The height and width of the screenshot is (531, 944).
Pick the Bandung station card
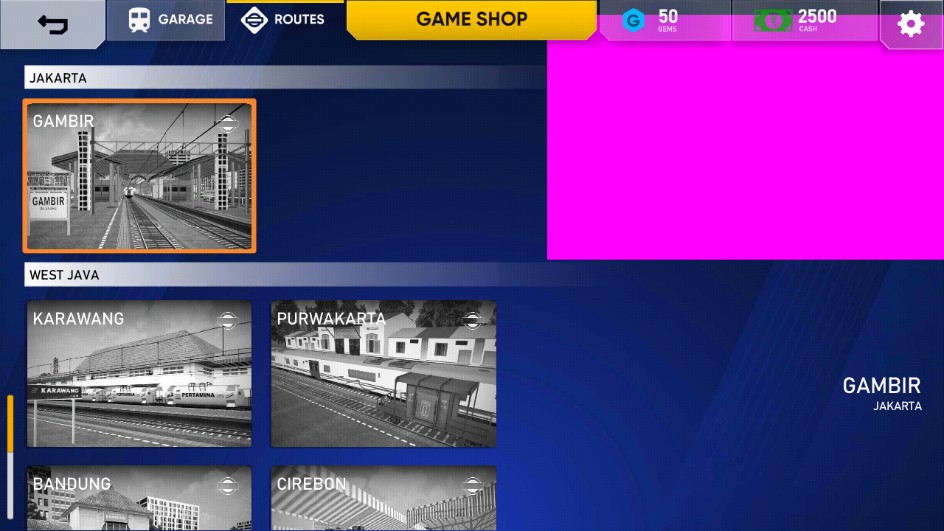pos(139,498)
